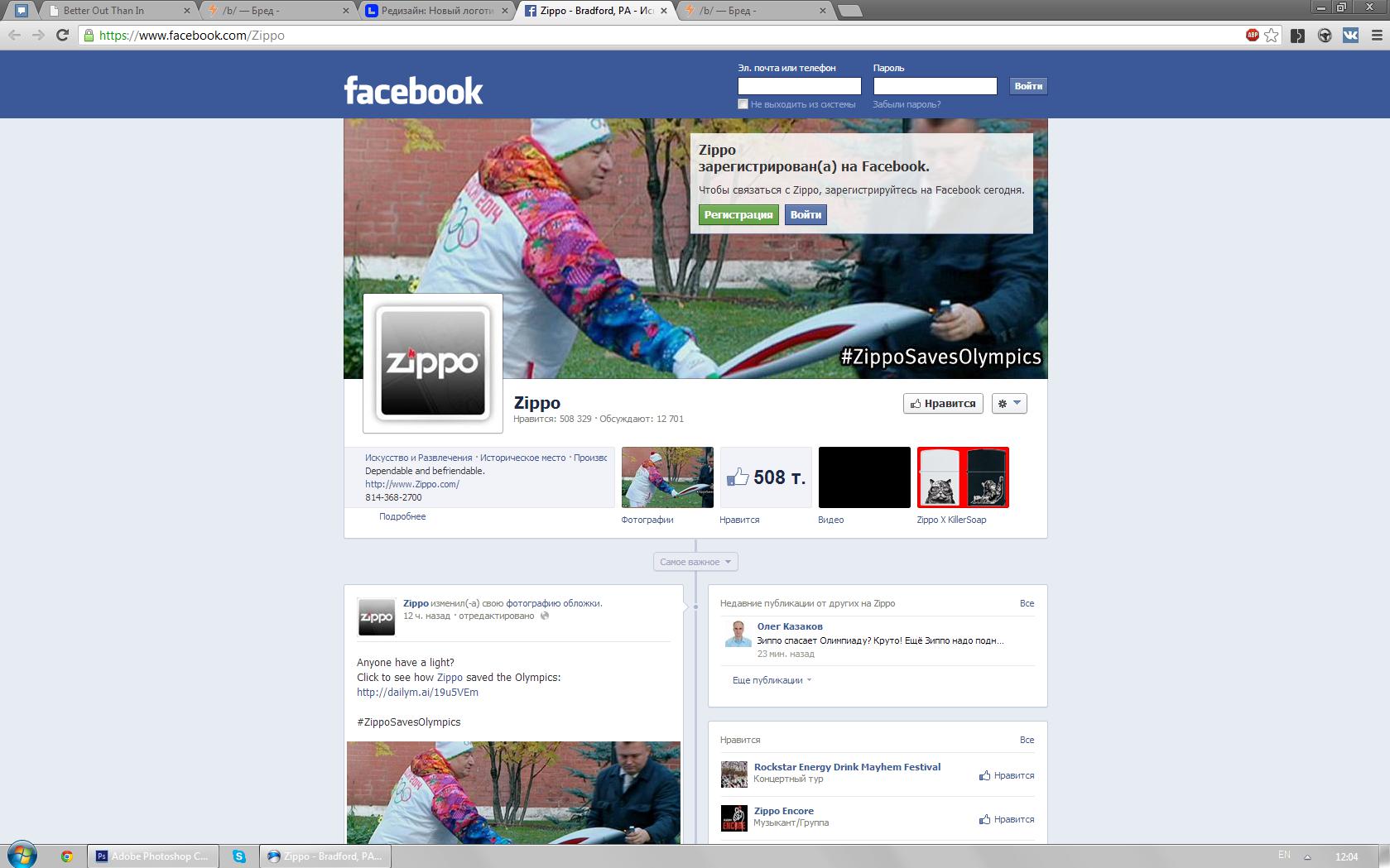
Task: Close the 'Better Out Than In' tab
Action: (186, 11)
